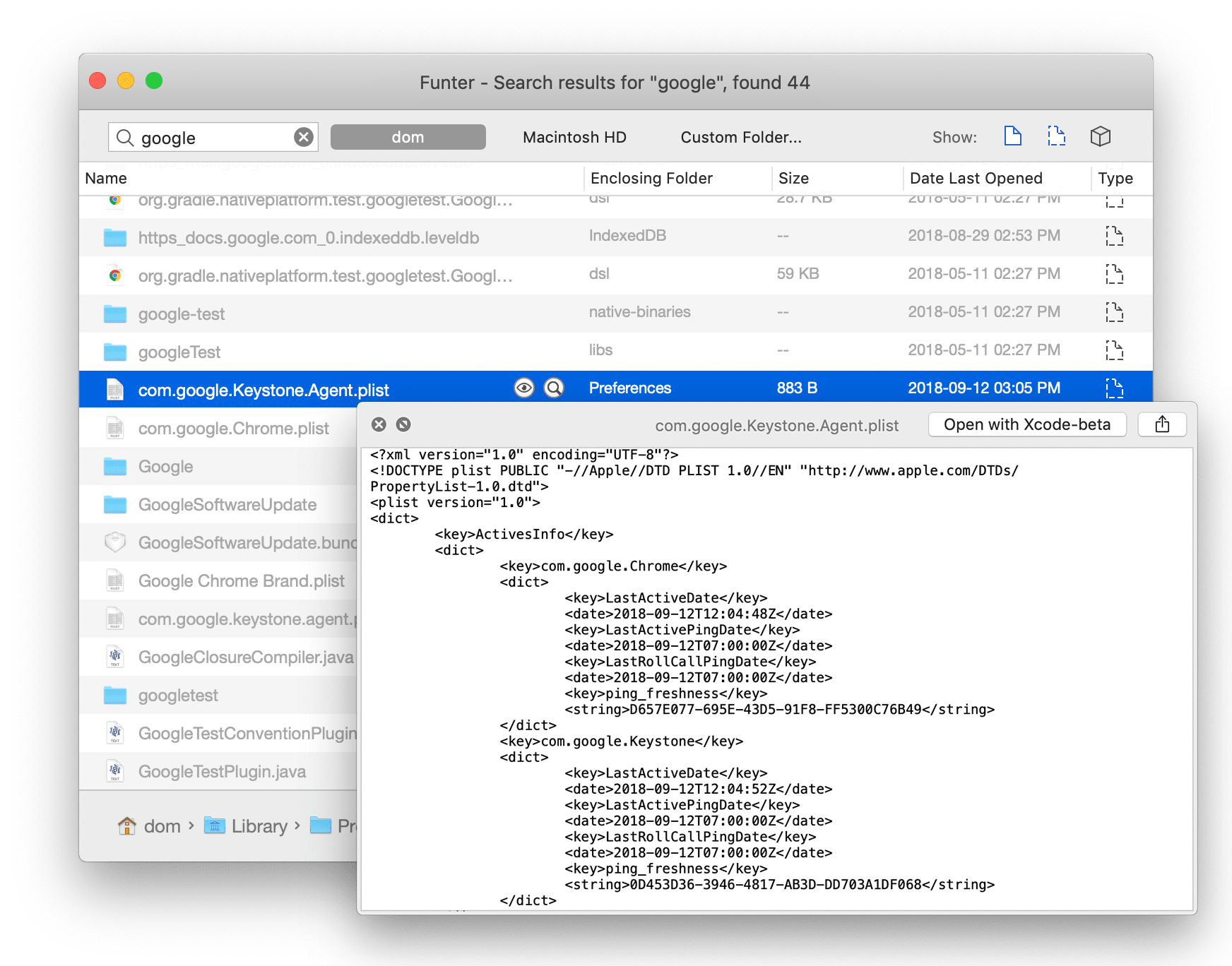
Task: Click 2018-08-29 02:53 PM date cell
Action: tap(984, 235)
